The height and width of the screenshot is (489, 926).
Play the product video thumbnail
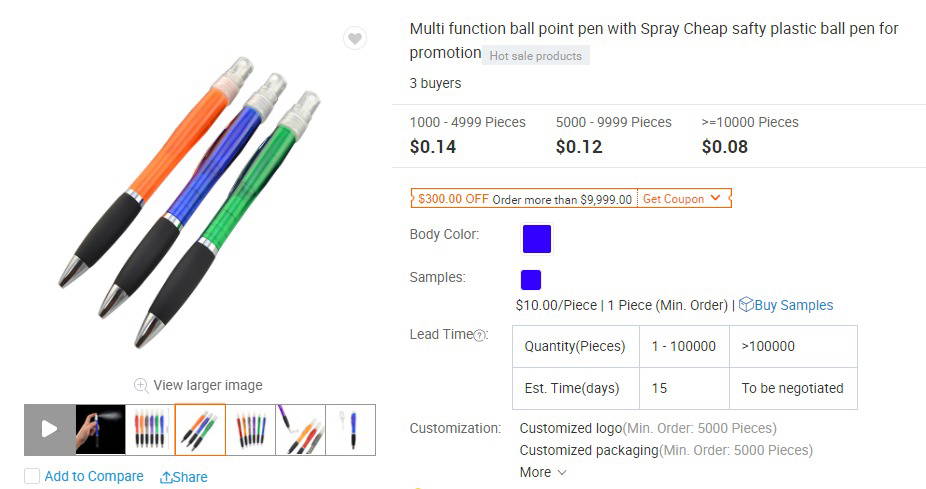49,429
